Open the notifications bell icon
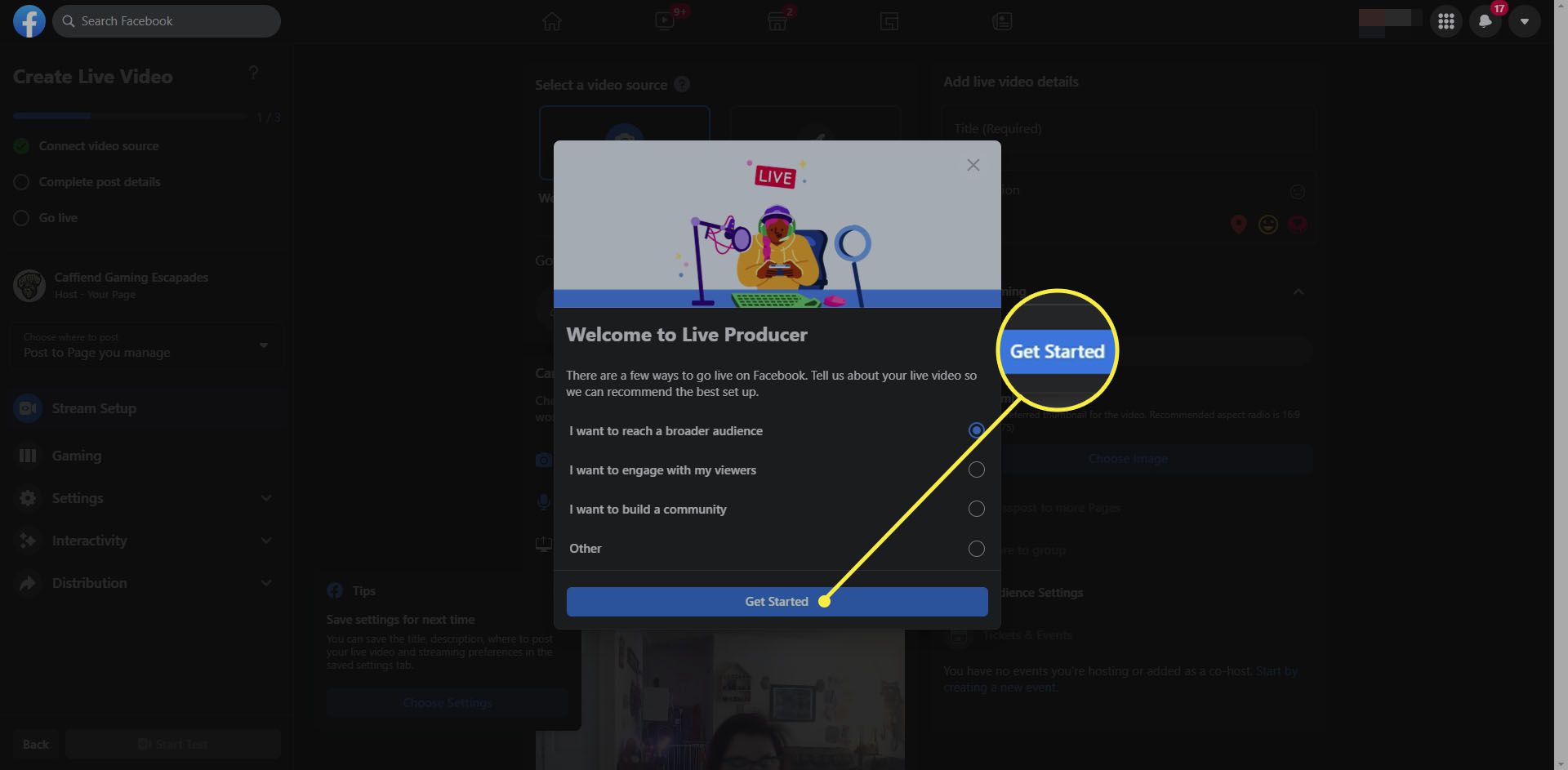The image size is (1568, 770). pos(1485,21)
